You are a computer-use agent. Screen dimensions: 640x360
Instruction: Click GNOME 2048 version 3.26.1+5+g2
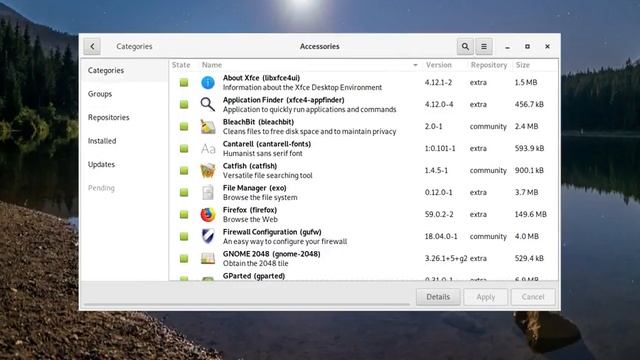[x=446, y=258]
